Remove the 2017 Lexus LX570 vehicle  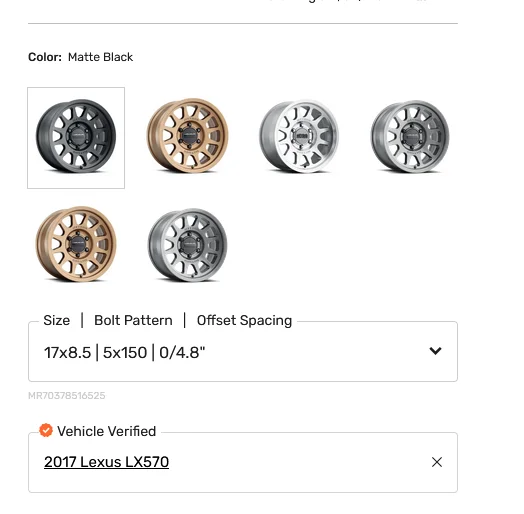coord(437,462)
